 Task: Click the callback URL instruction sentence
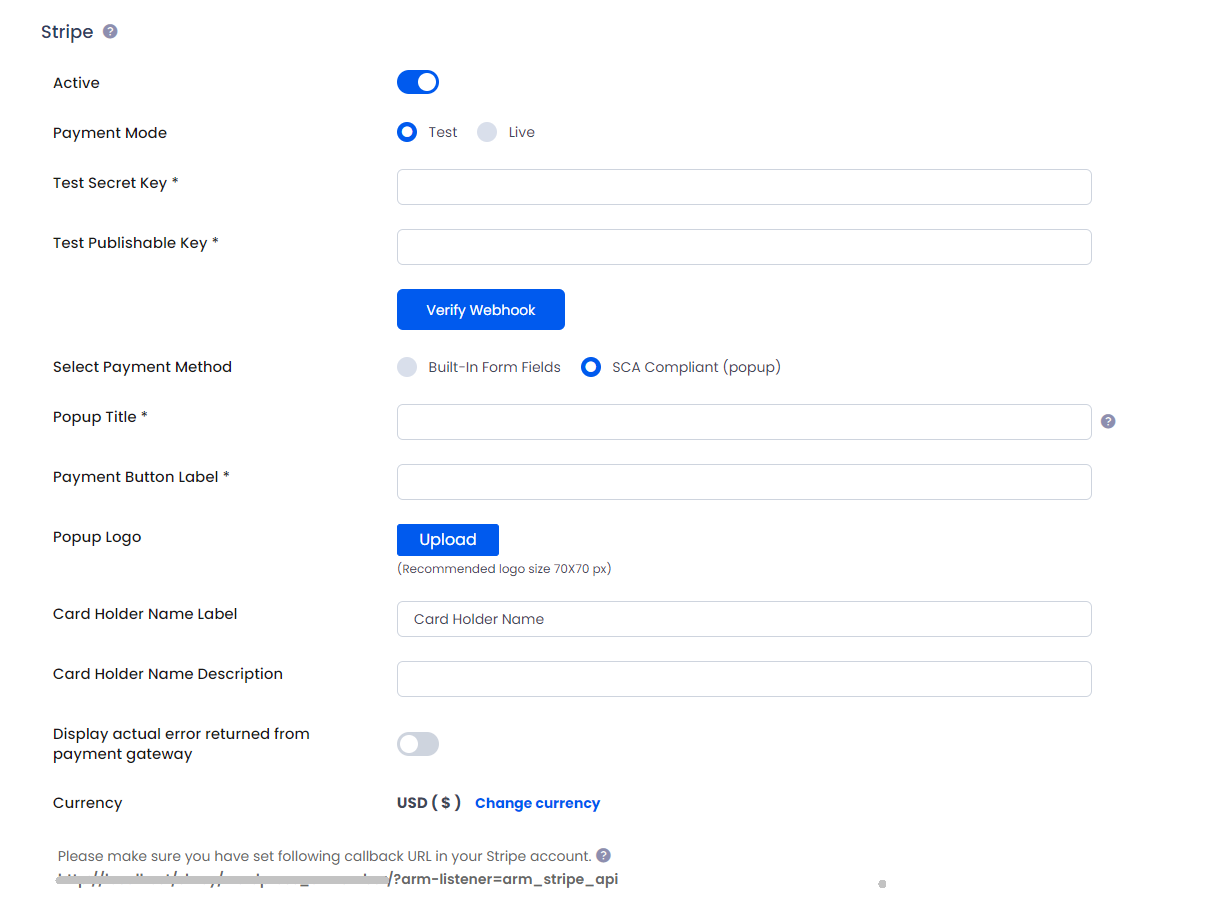[324, 856]
